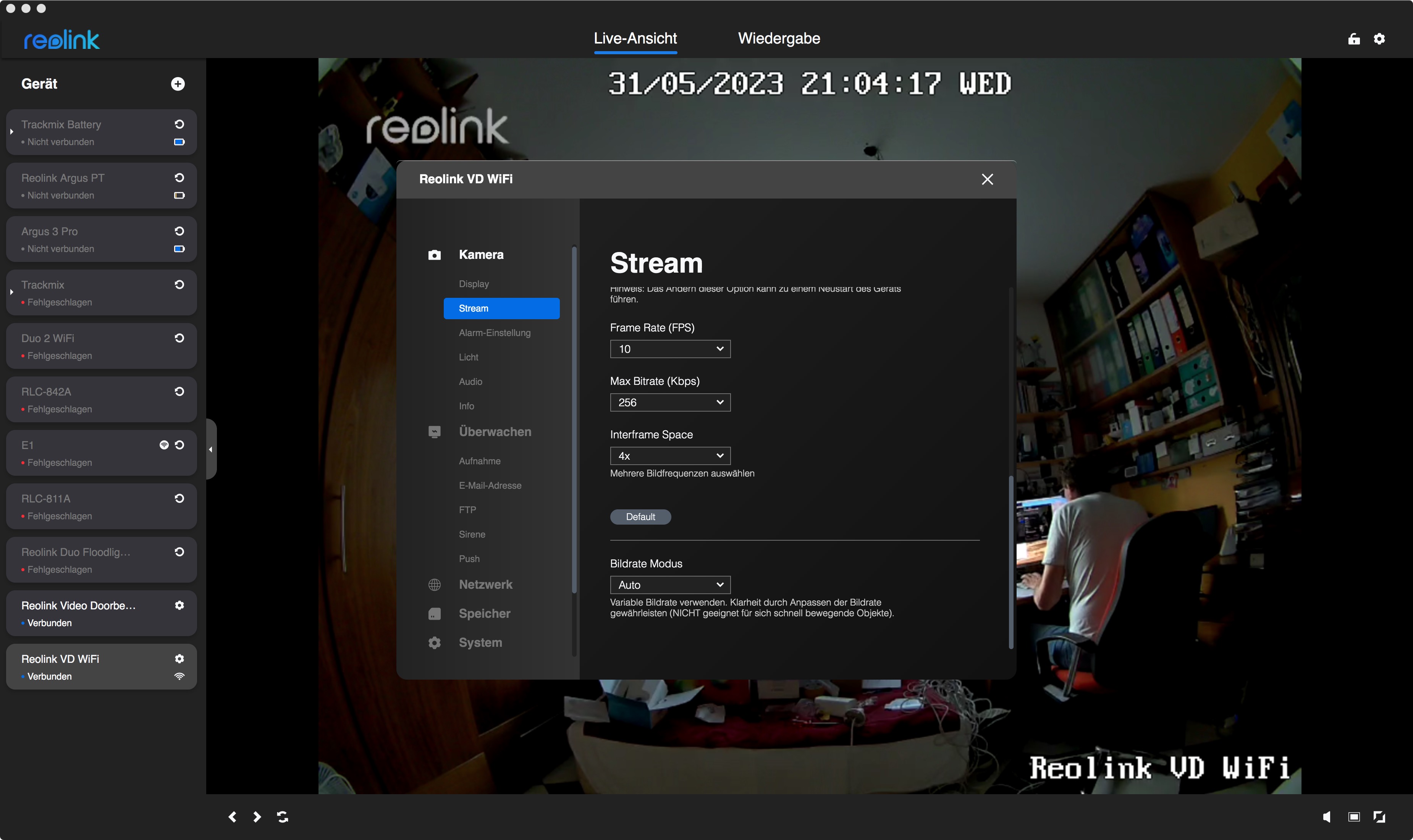Viewport: 1413px width, 840px height.
Task: Open the Bildrate Modus dropdown
Action: (x=670, y=585)
